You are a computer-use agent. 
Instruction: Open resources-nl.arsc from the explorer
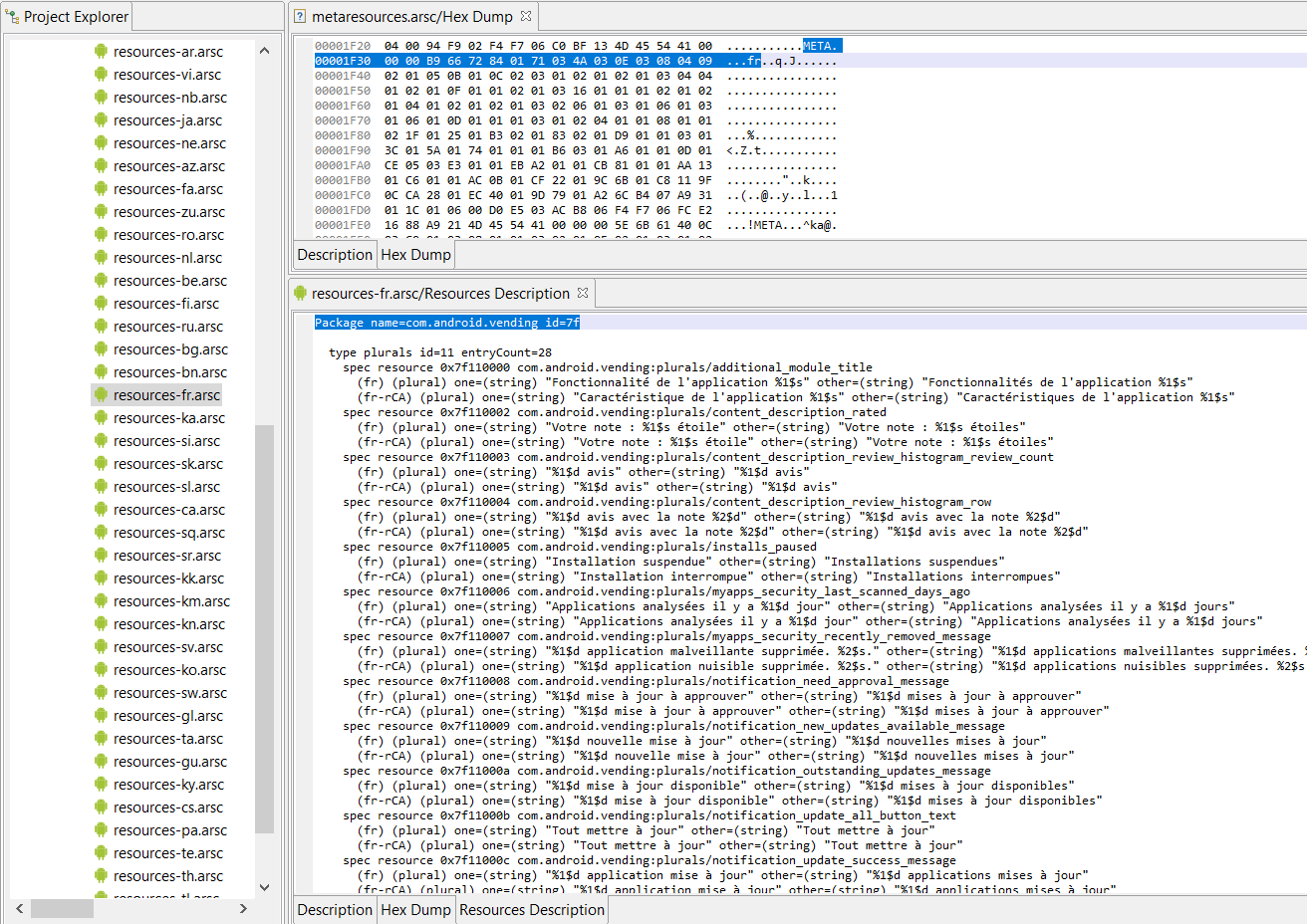pos(167,258)
